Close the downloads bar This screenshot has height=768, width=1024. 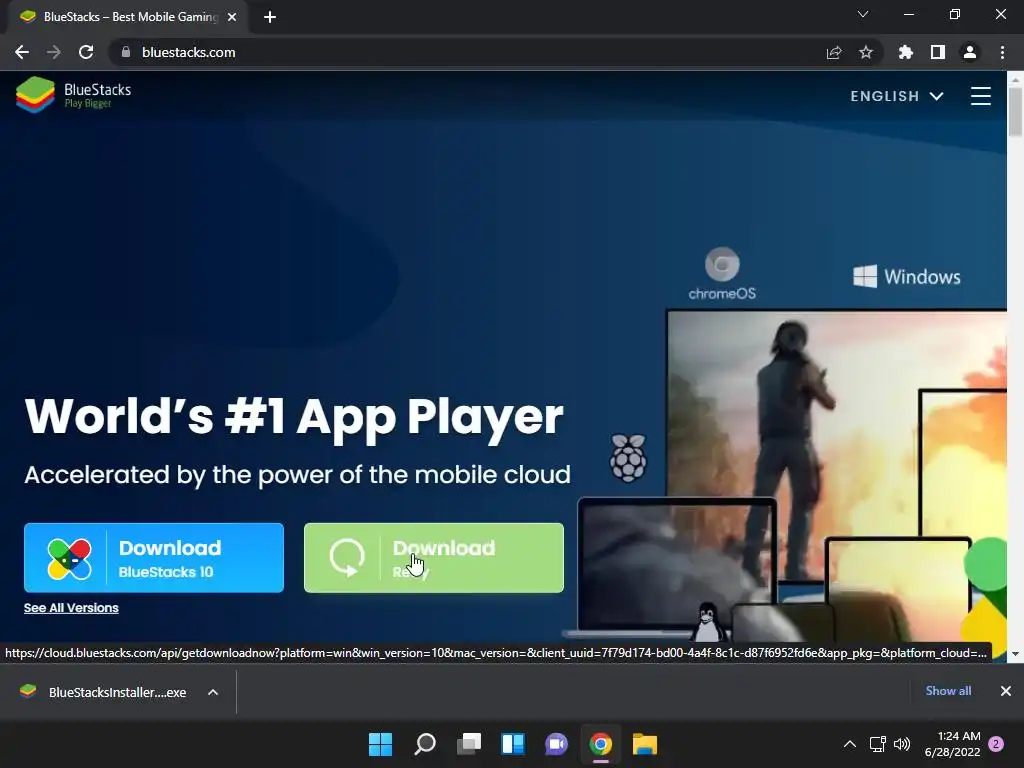click(x=1006, y=691)
